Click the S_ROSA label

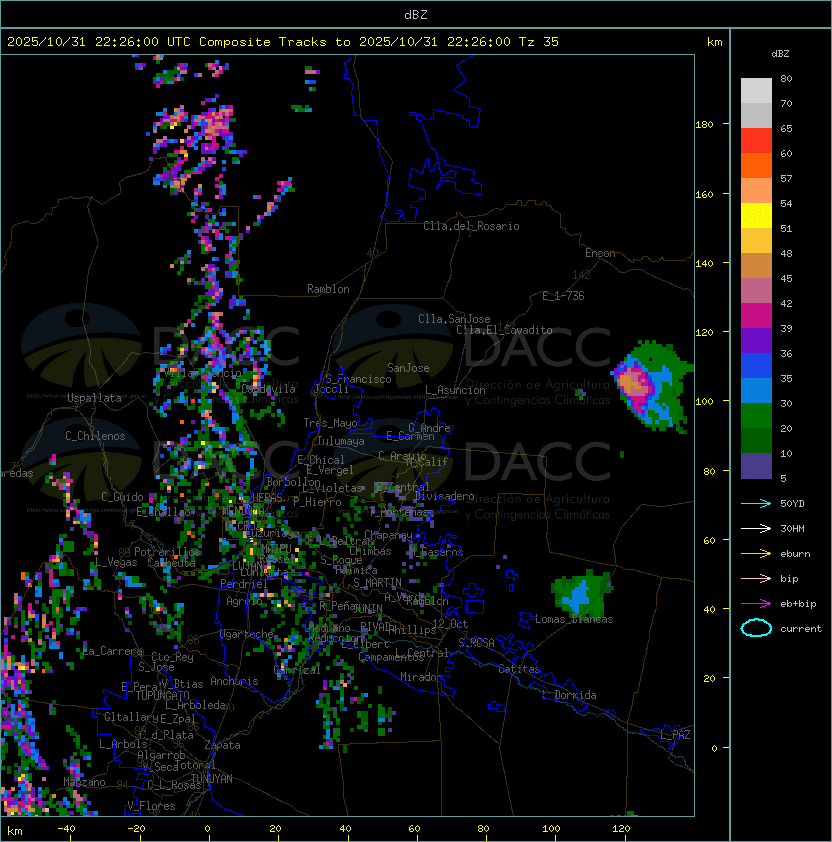[x=476, y=642]
